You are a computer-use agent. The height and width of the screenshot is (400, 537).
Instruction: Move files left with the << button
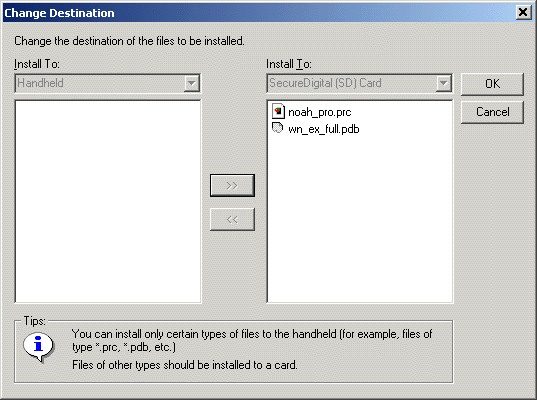click(x=232, y=219)
